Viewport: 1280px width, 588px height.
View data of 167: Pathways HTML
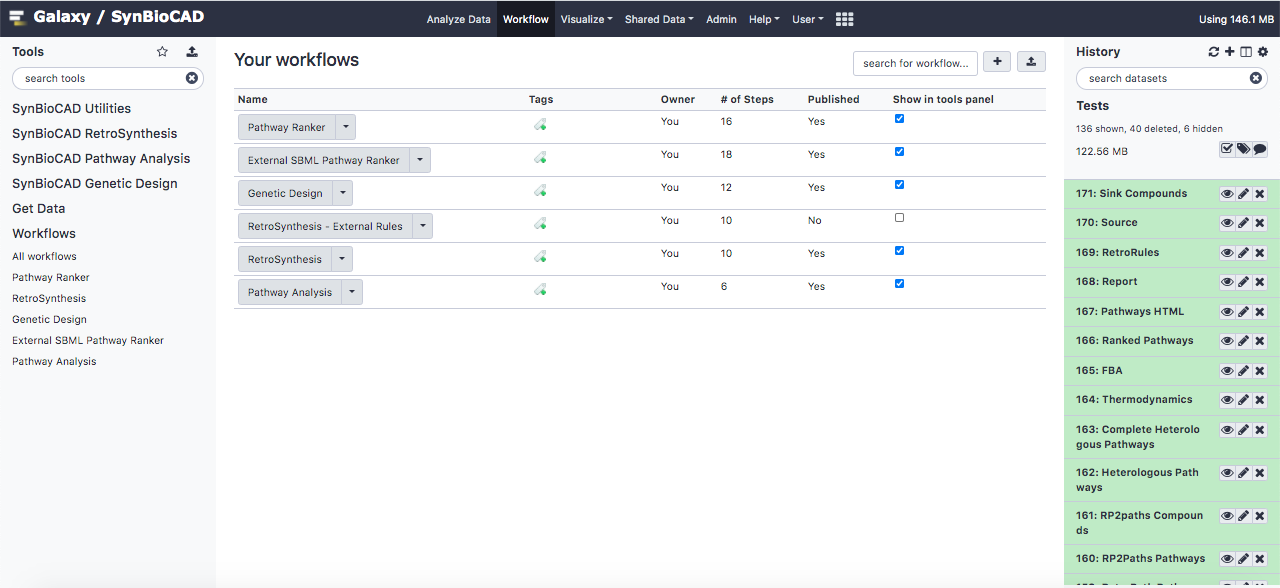pyautogui.click(x=1227, y=312)
